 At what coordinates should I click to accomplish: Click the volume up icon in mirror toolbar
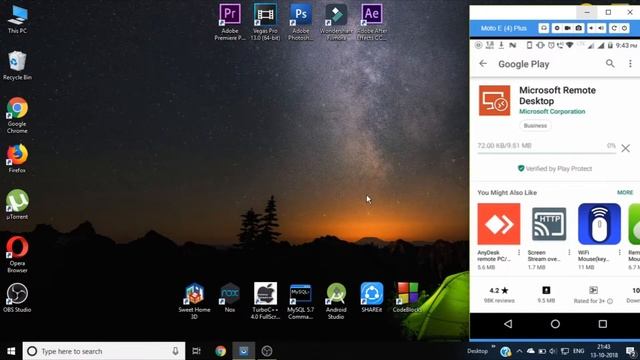(601, 28)
